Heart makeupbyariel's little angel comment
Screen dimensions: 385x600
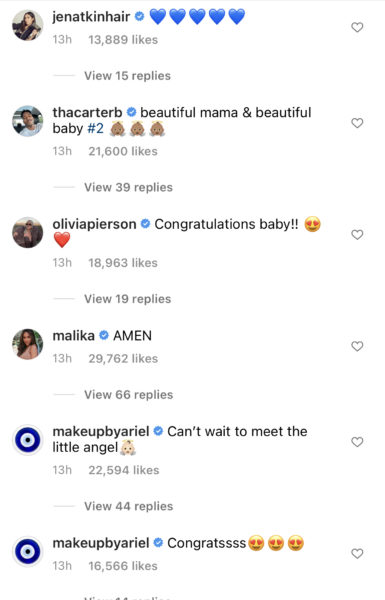click(357, 442)
